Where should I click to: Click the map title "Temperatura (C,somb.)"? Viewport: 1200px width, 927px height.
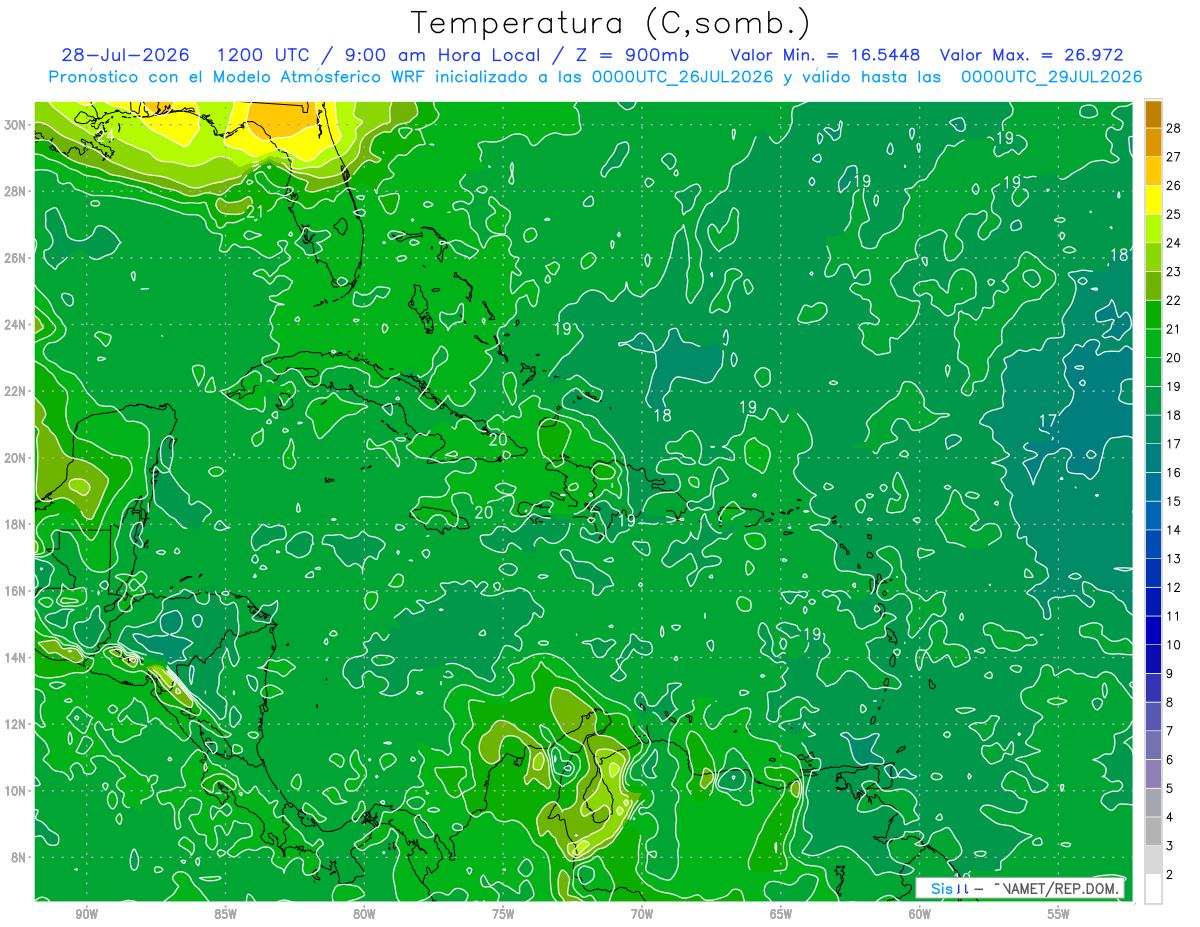pyautogui.click(x=610, y=23)
